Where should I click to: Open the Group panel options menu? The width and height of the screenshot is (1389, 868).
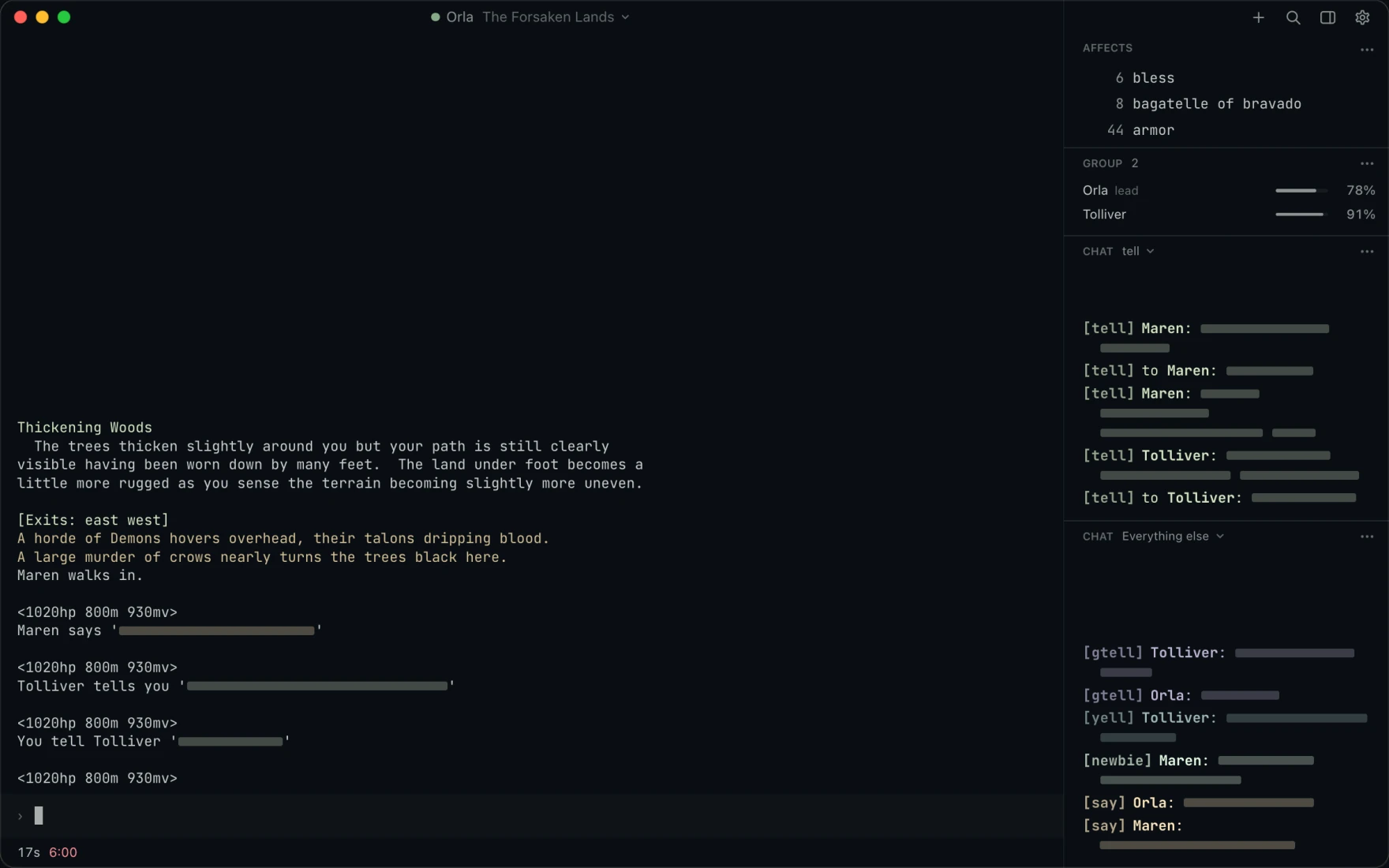(1367, 163)
